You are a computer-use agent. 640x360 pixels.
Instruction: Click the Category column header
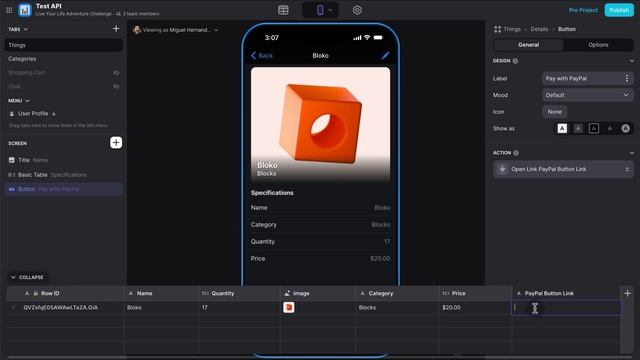coord(397,293)
